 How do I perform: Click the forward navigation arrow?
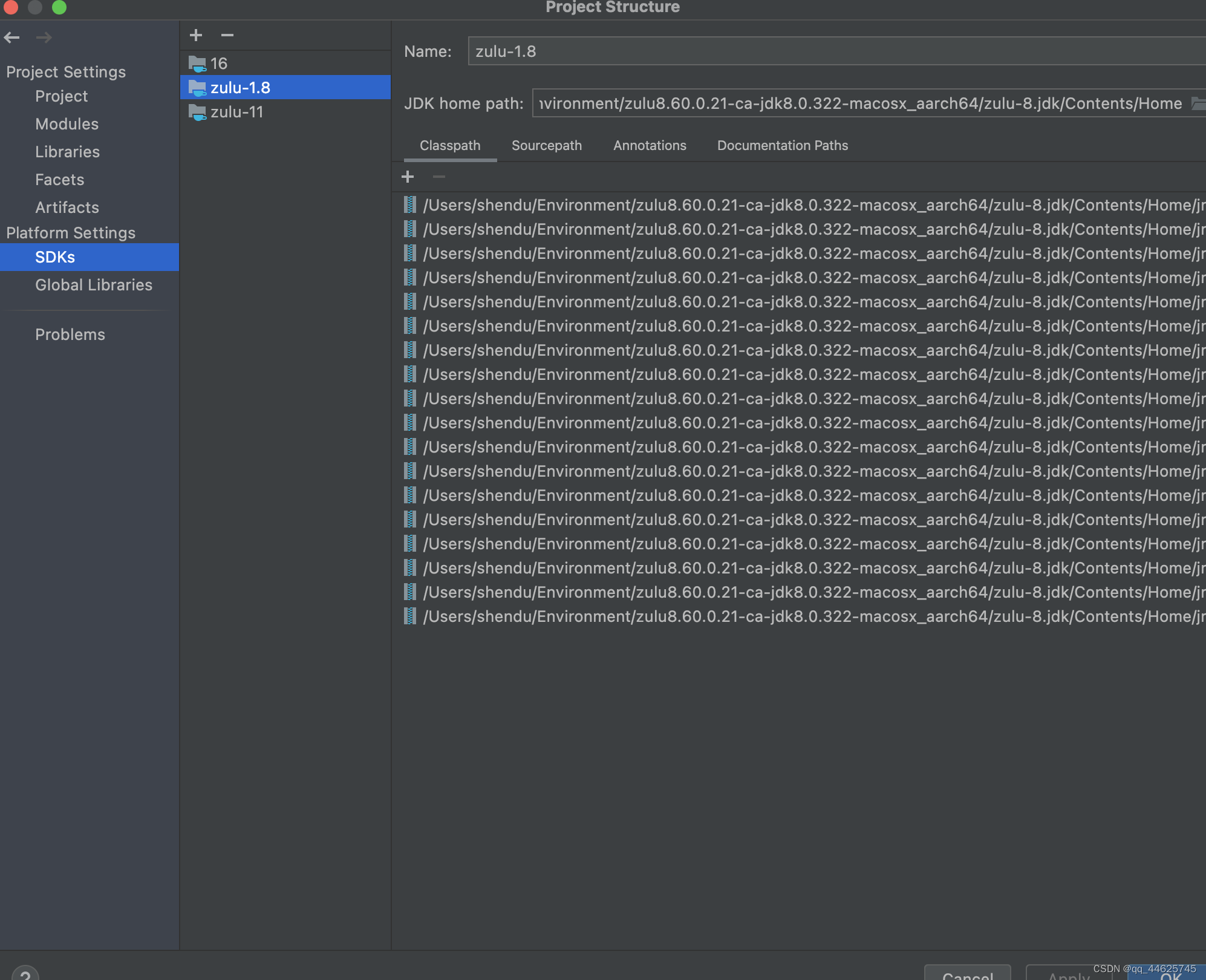pos(44,38)
